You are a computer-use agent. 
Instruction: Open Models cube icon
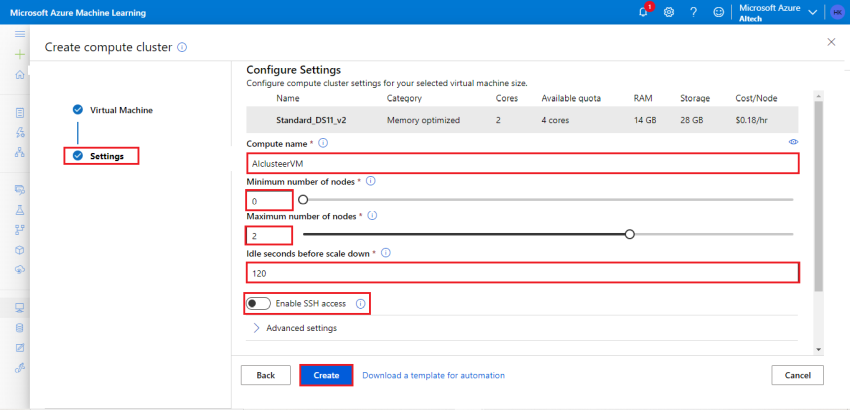pyautogui.click(x=20, y=250)
